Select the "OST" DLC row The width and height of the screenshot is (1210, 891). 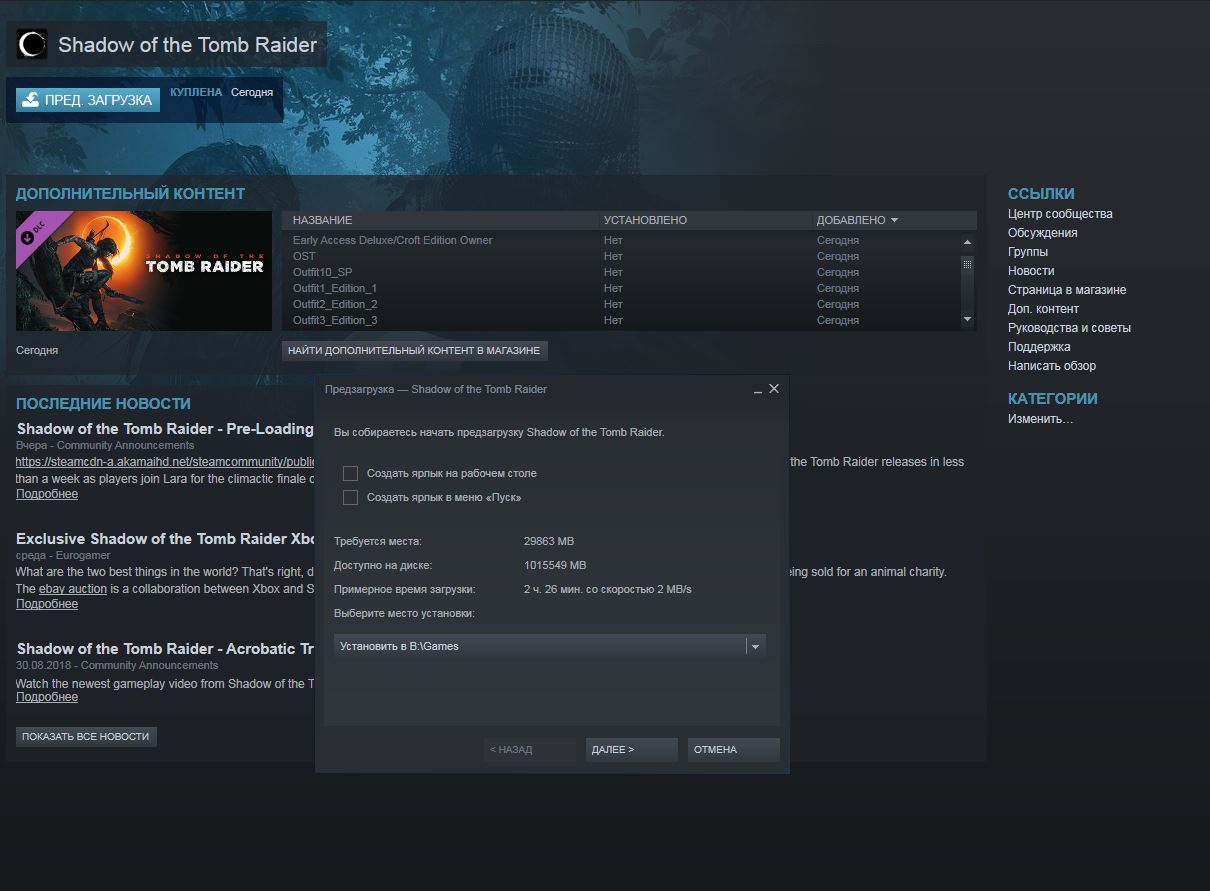click(620, 256)
